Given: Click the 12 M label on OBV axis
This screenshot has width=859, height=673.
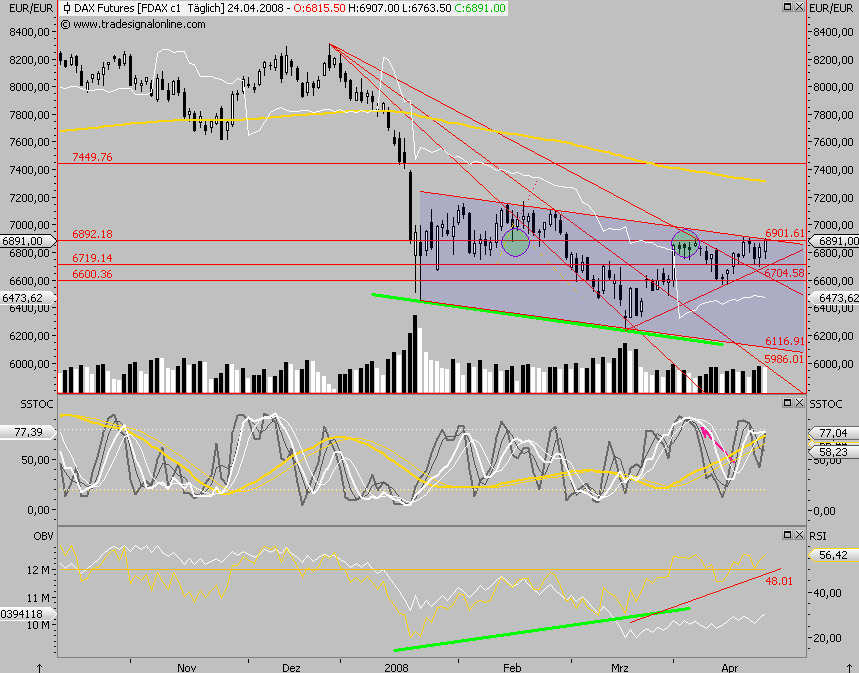Looking at the screenshot, I should (x=38, y=570).
